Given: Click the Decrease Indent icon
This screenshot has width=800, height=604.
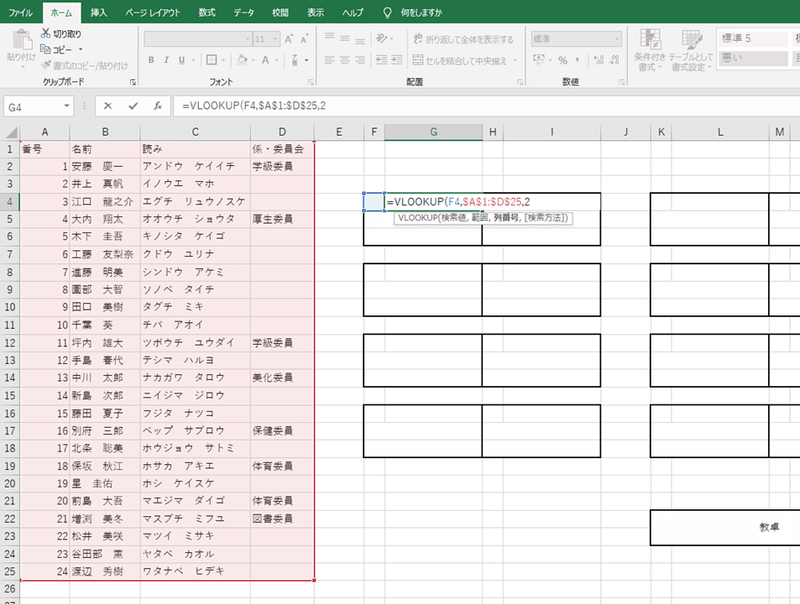Looking at the screenshot, I should [381, 60].
